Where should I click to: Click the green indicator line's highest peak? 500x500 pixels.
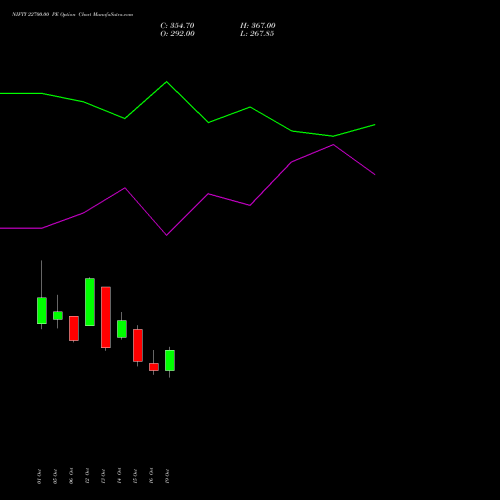pyautogui.click(x=167, y=82)
